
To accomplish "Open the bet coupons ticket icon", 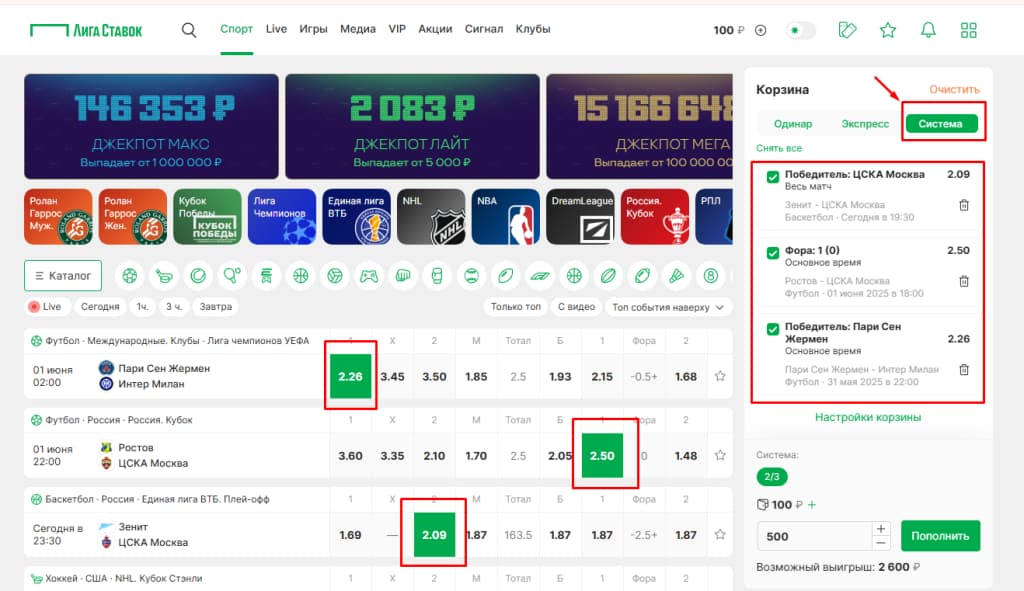I will coord(847,30).
